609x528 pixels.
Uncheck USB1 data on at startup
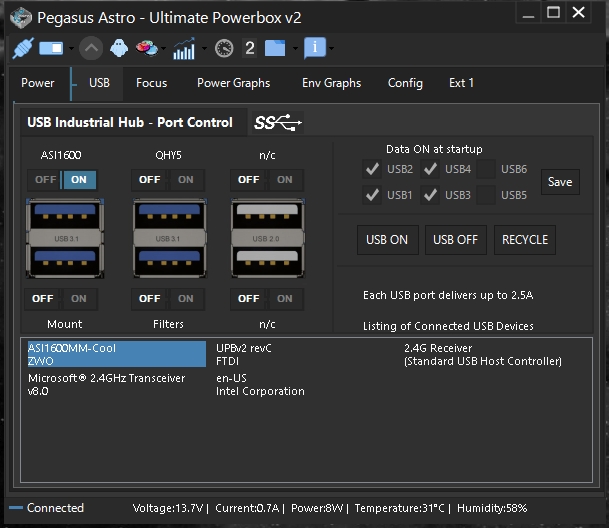(372, 195)
